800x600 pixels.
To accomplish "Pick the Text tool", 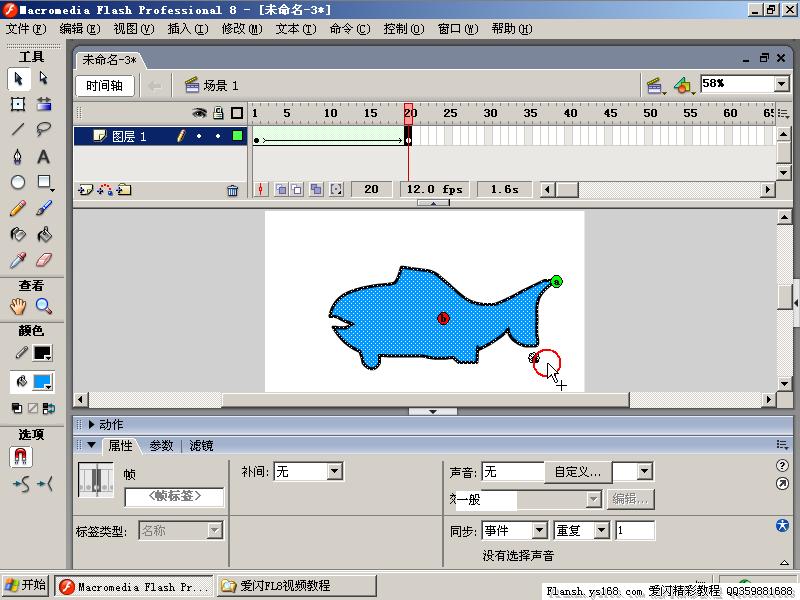I will pos(44,156).
